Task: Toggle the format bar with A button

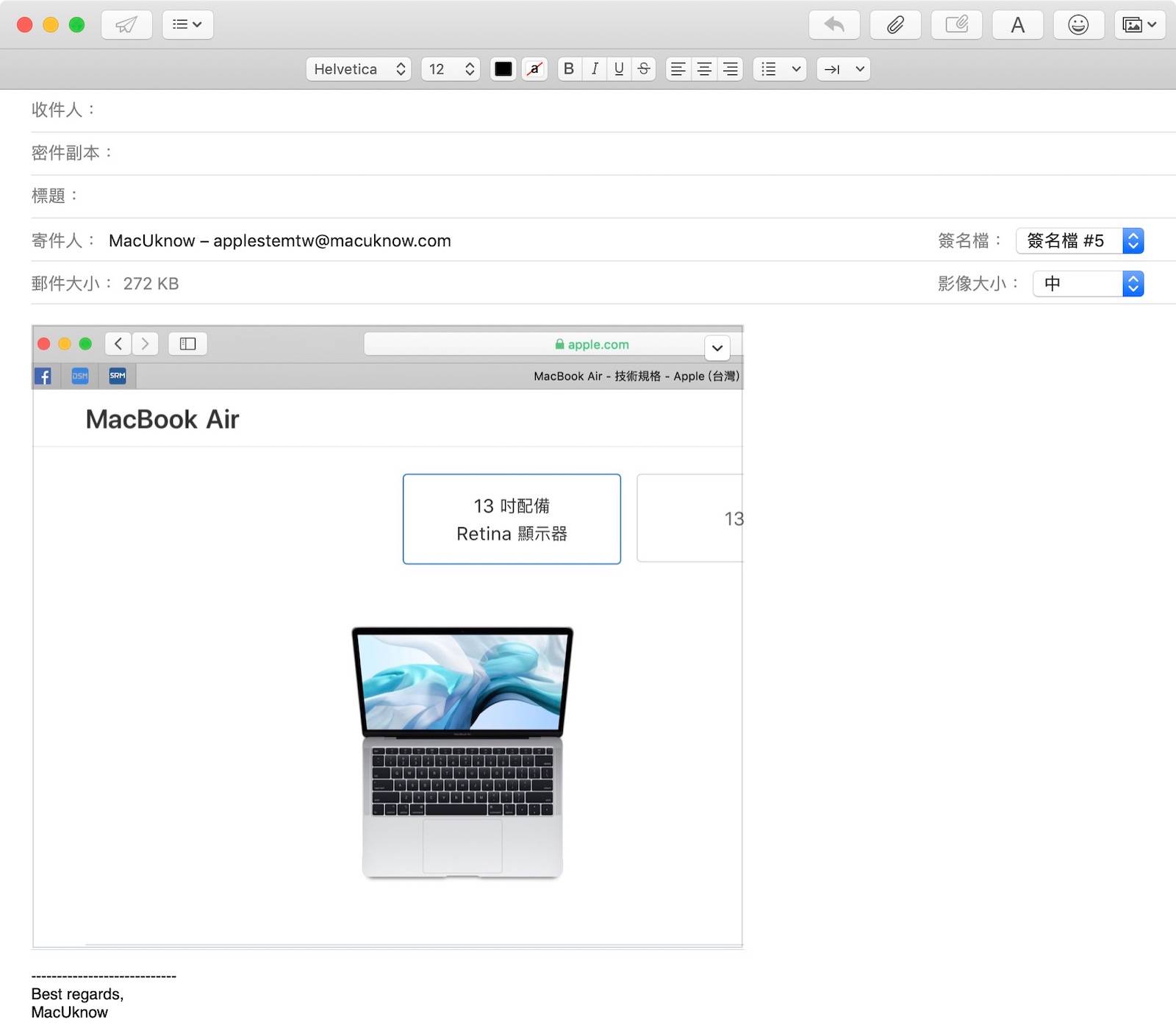Action: pos(1017,25)
